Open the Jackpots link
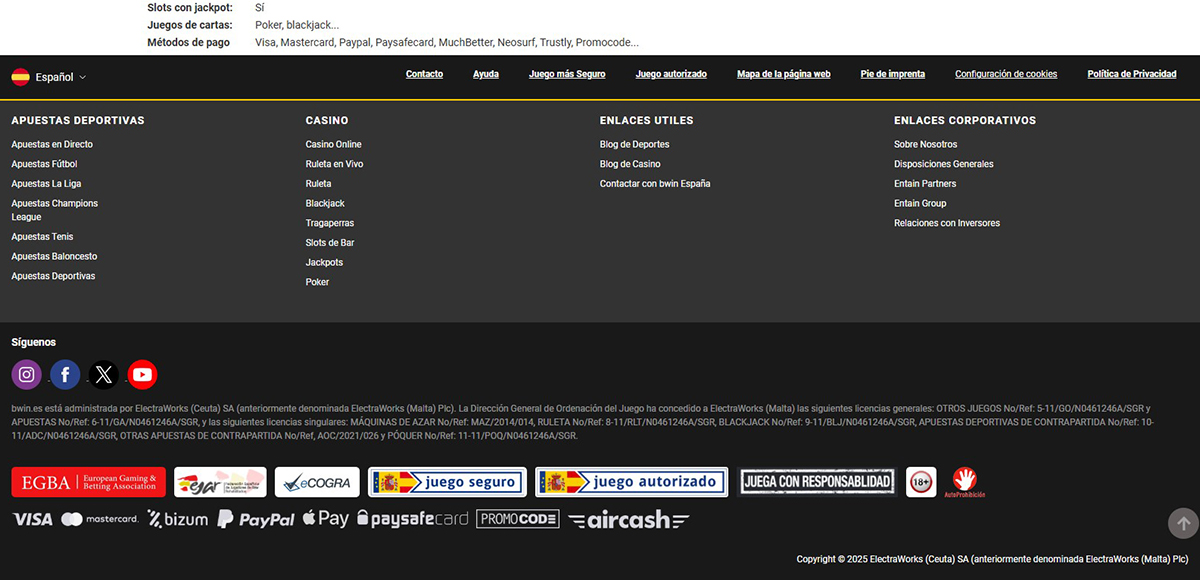Screen dimensions: 1200x580 [324, 262]
